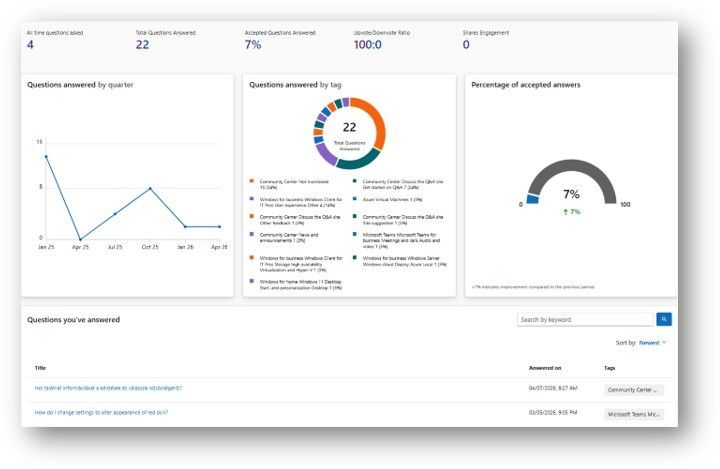Click the blue gauge fill segment
This screenshot has width=720, height=469.
[x=533, y=199]
